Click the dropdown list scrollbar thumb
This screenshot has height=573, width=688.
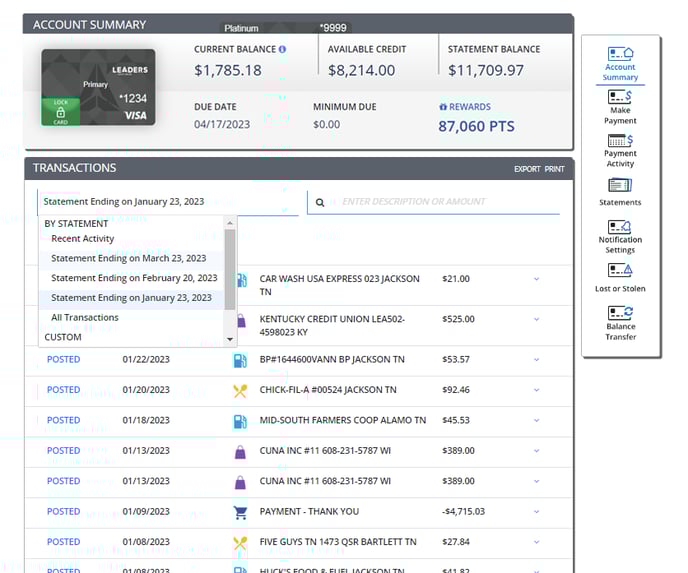(230, 269)
